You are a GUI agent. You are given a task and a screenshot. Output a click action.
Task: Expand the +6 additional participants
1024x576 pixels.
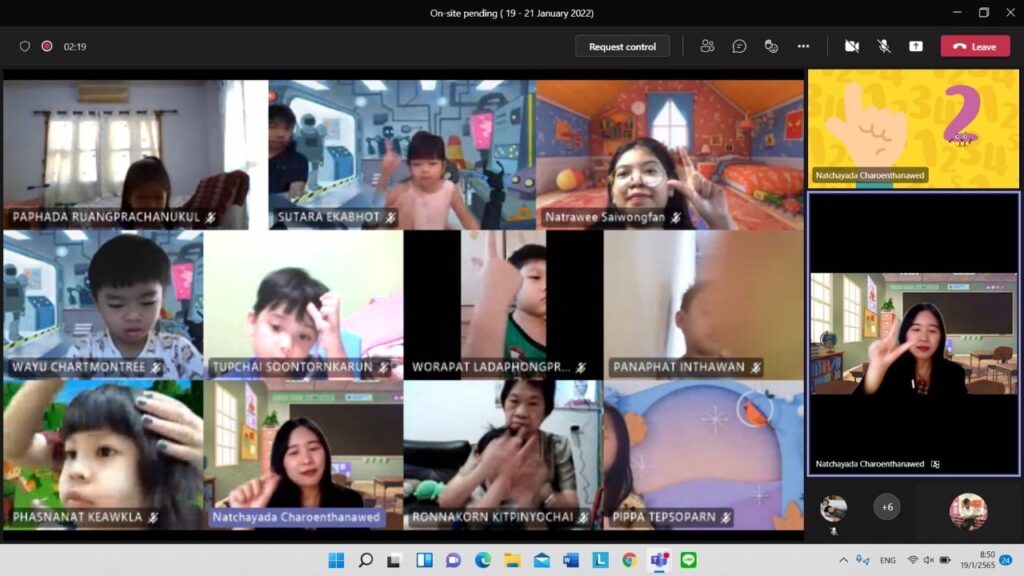click(x=887, y=507)
